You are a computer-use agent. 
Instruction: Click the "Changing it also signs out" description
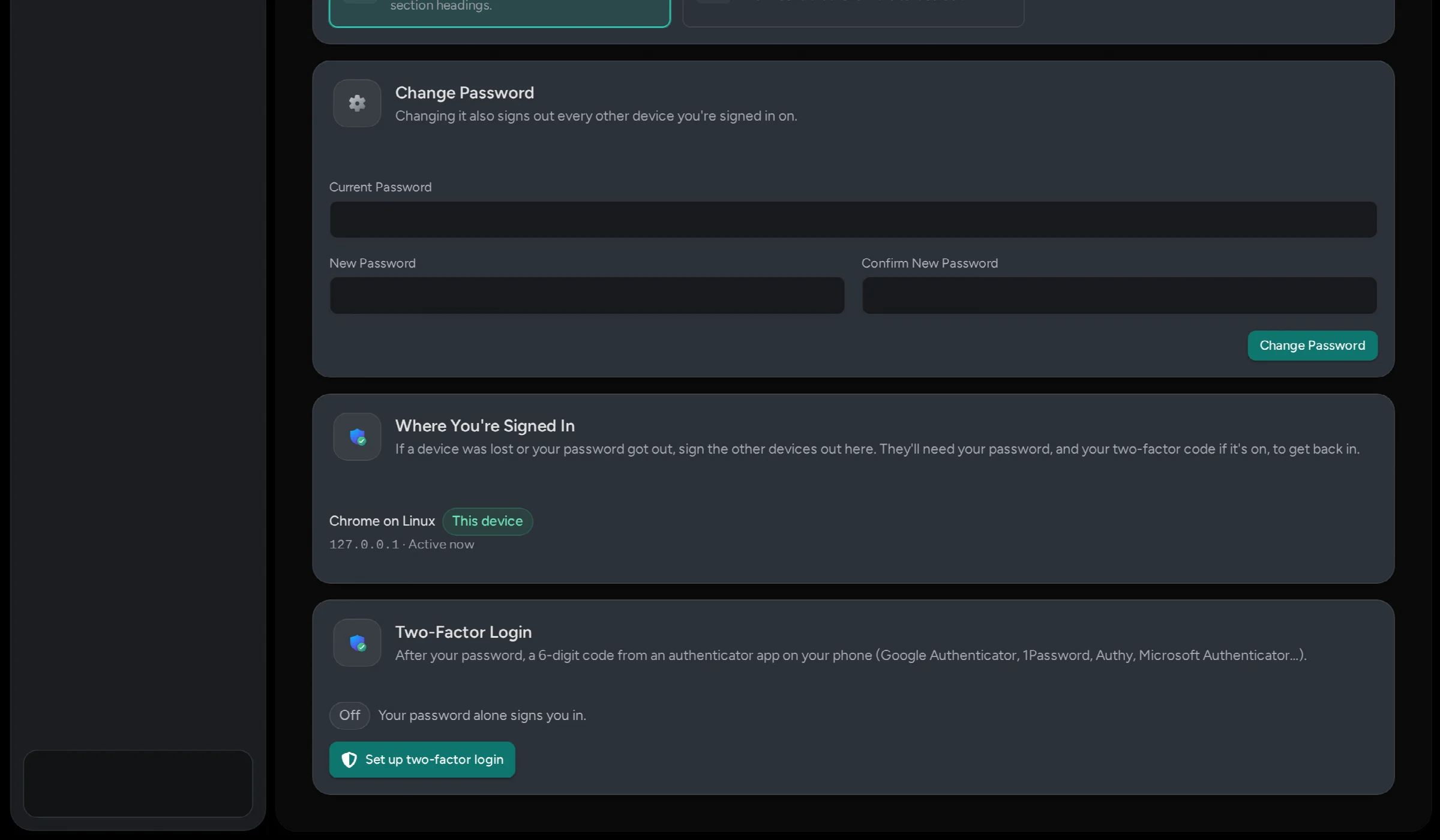596,116
